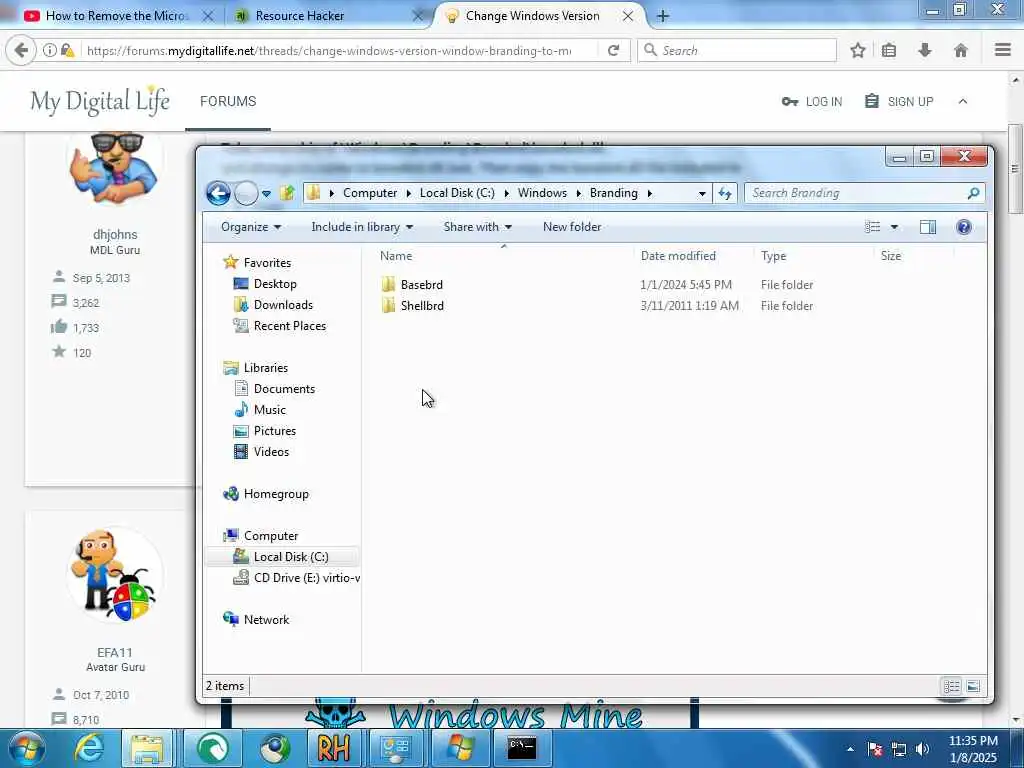Sort by Name column header

396,256
